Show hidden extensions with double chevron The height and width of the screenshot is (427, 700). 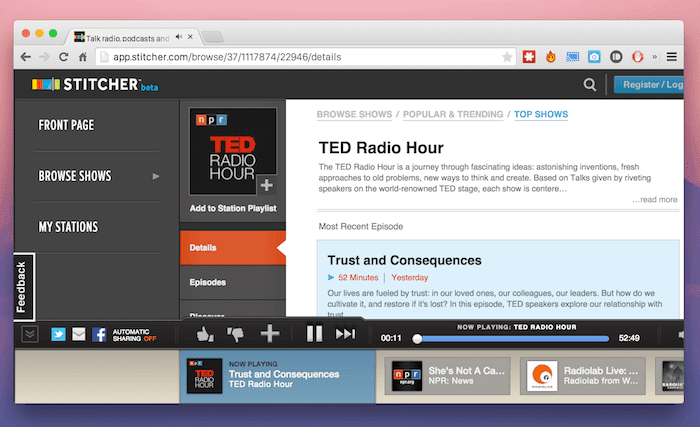[654, 57]
